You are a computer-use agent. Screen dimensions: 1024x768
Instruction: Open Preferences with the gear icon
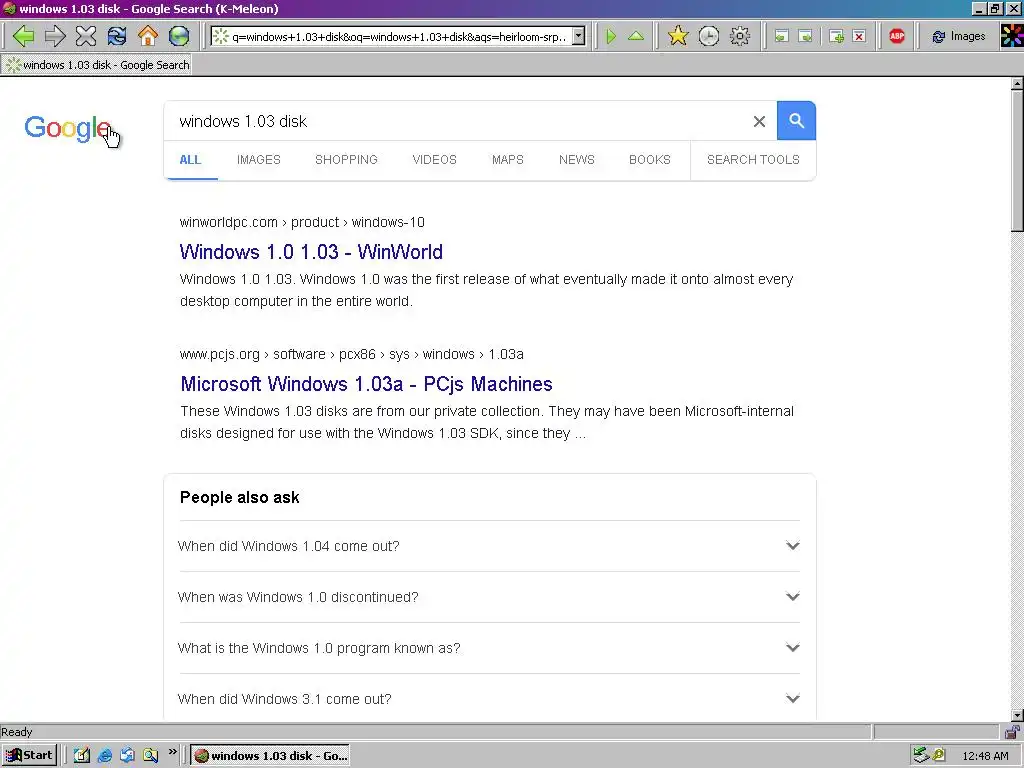[x=739, y=36]
